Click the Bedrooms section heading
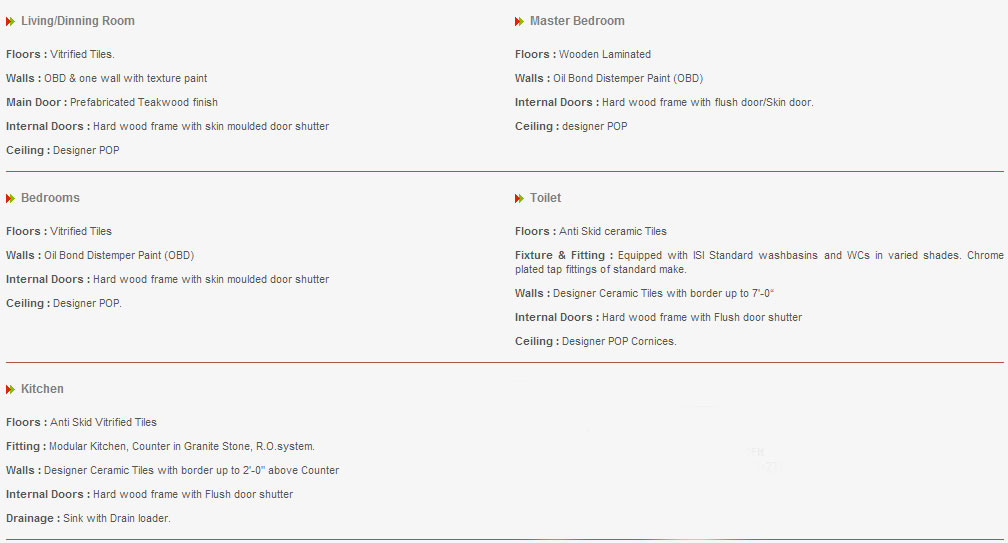This screenshot has height=543, width=1008. (x=50, y=198)
